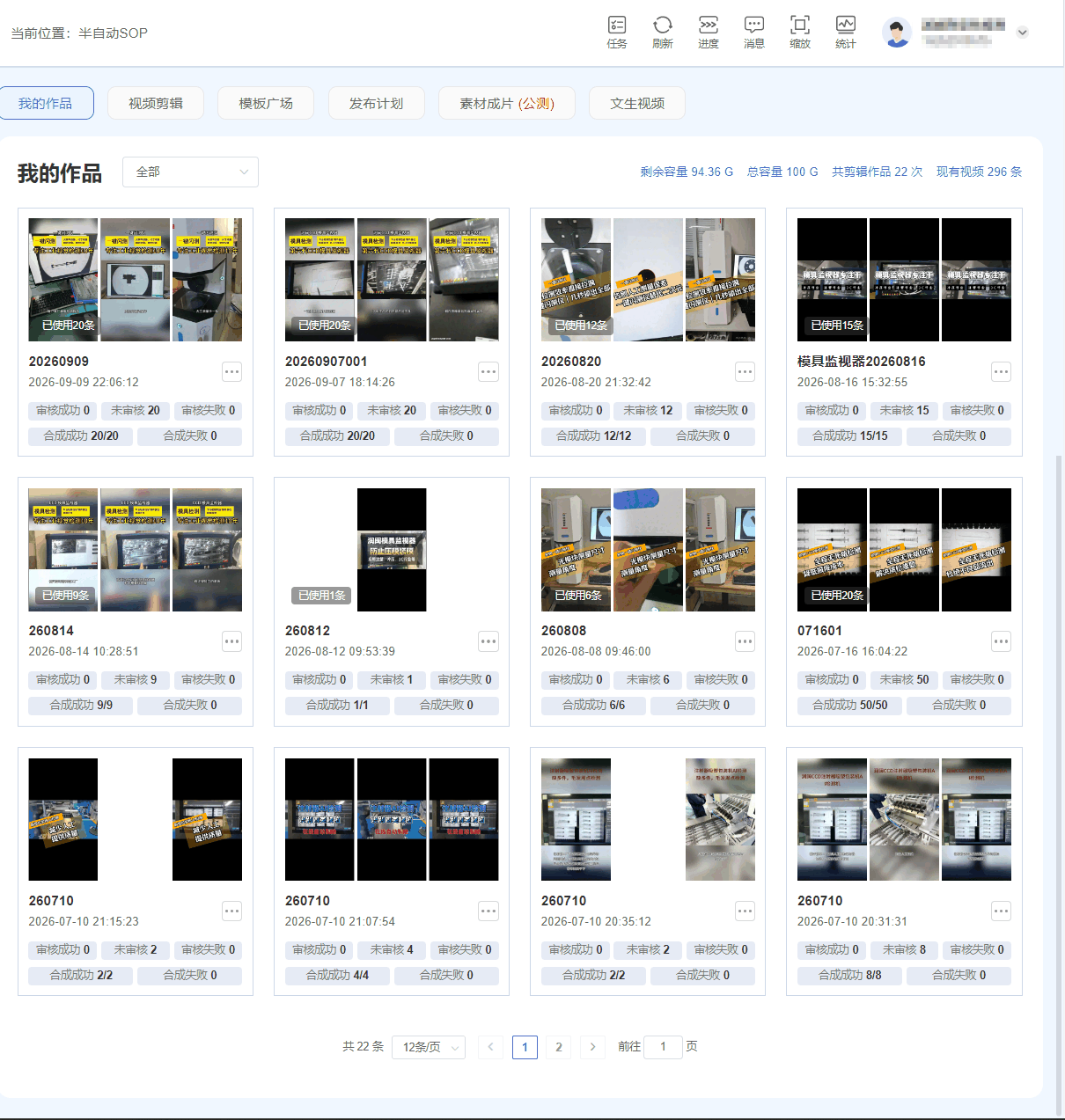The image size is (1065, 1120).
Task: Click the 合成成功 50/50 tag of 071601
Action: pos(849,706)
